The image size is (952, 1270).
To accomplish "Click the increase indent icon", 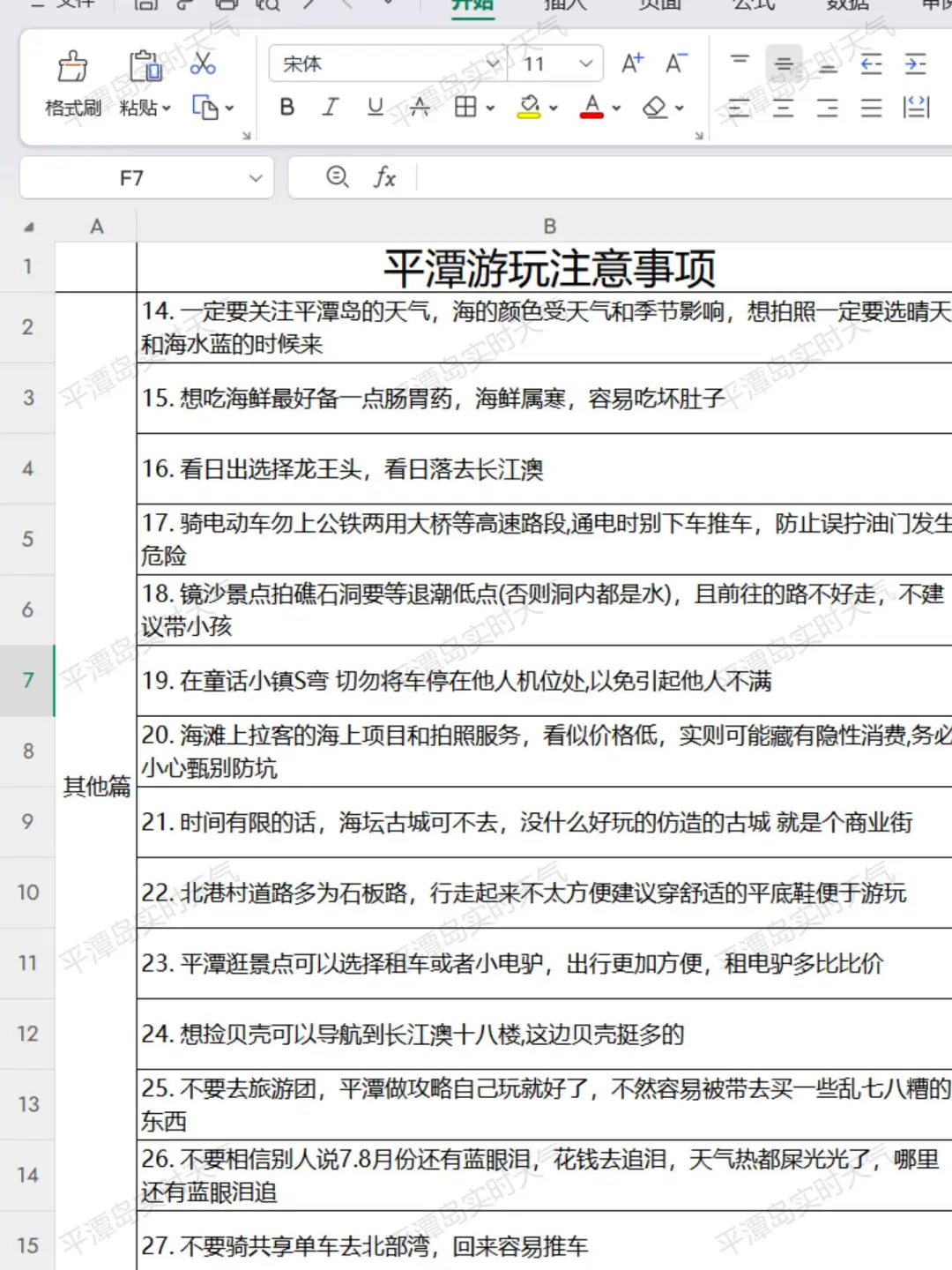I will [x=915, y=63].
